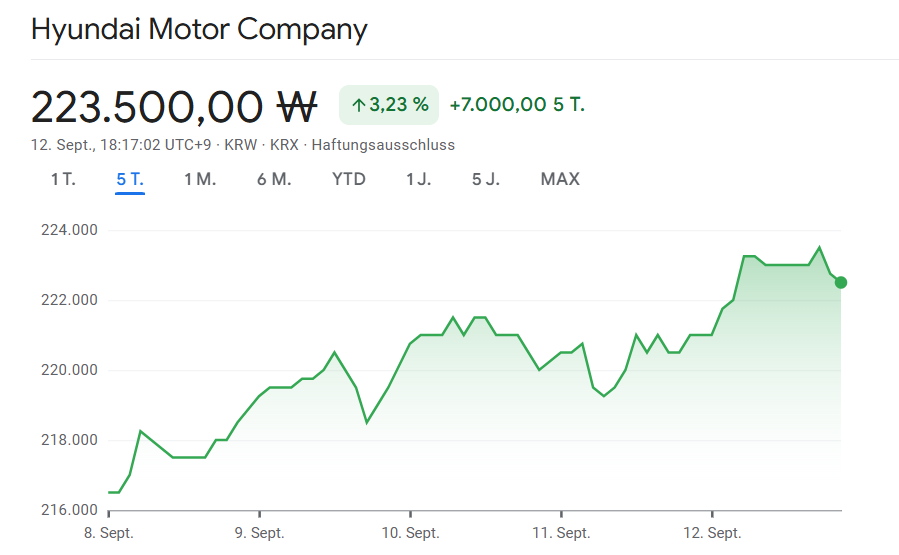Click the 224.000 price axis label

click(x=68, y=230)
